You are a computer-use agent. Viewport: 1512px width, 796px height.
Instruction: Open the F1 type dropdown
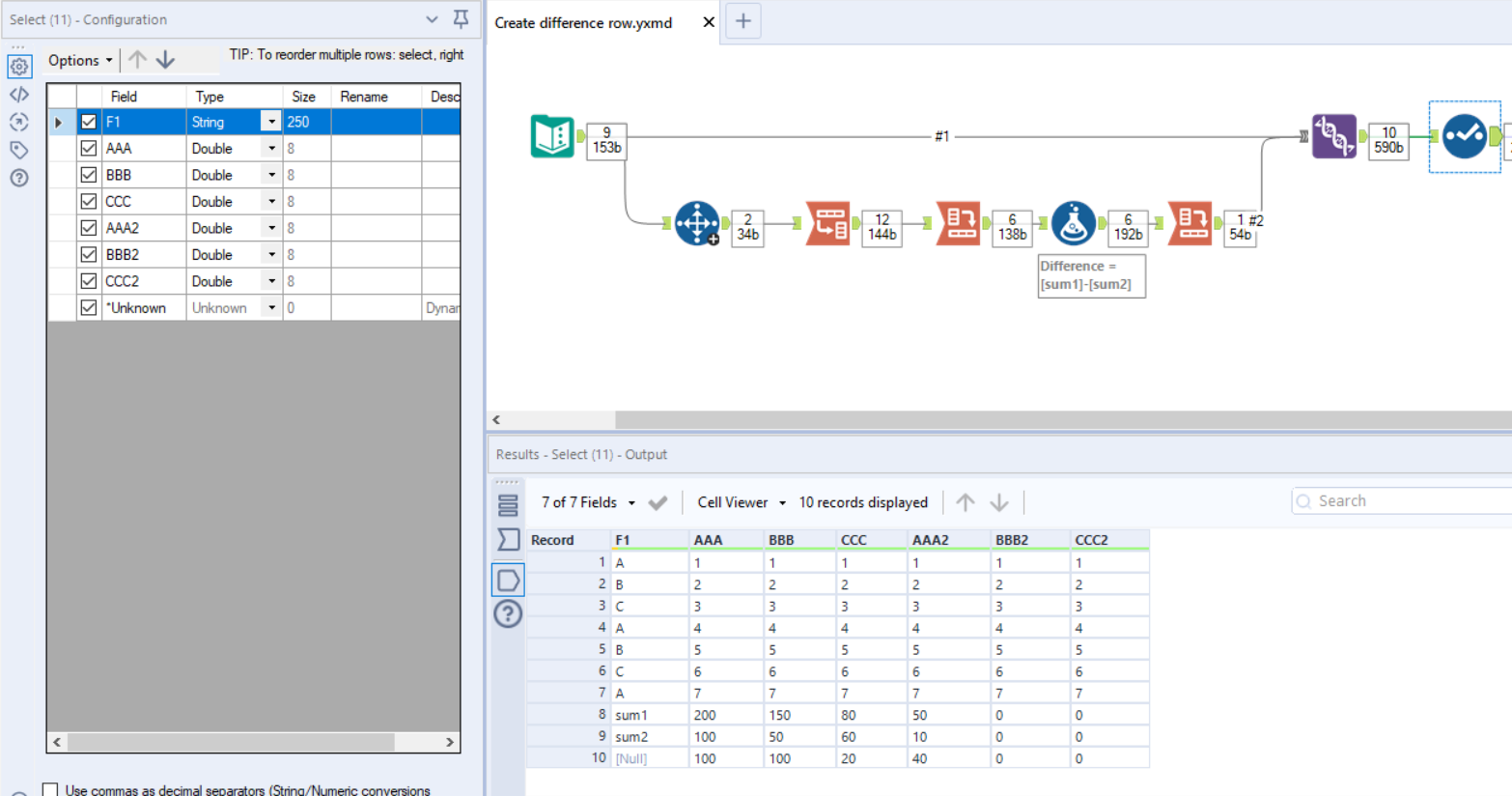click(270, 122)
